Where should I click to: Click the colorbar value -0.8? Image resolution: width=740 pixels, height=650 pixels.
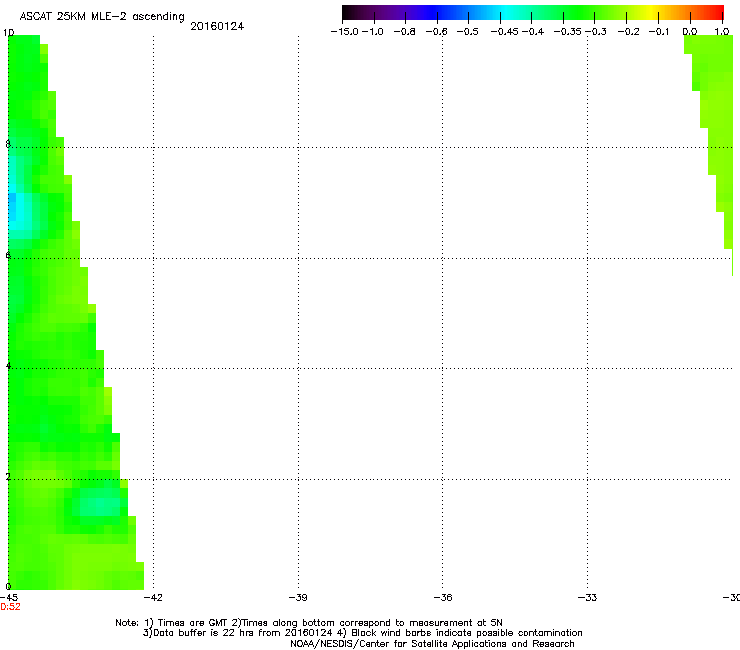[404, 32]
